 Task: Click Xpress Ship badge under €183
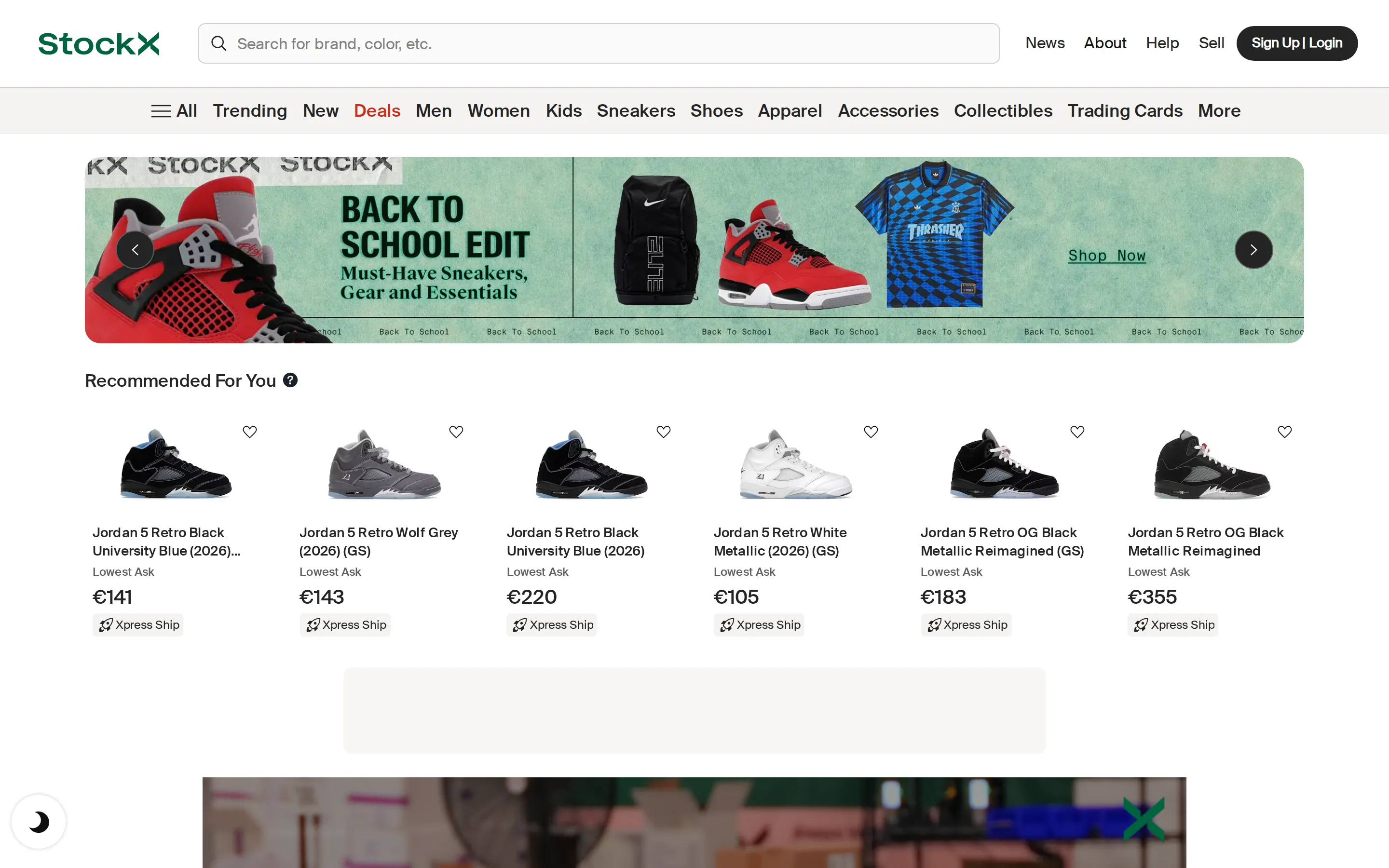(x=966, y=624)
